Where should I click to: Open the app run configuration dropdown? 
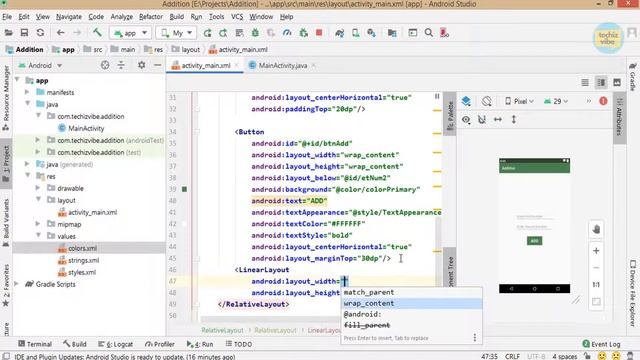pos(131,33)
